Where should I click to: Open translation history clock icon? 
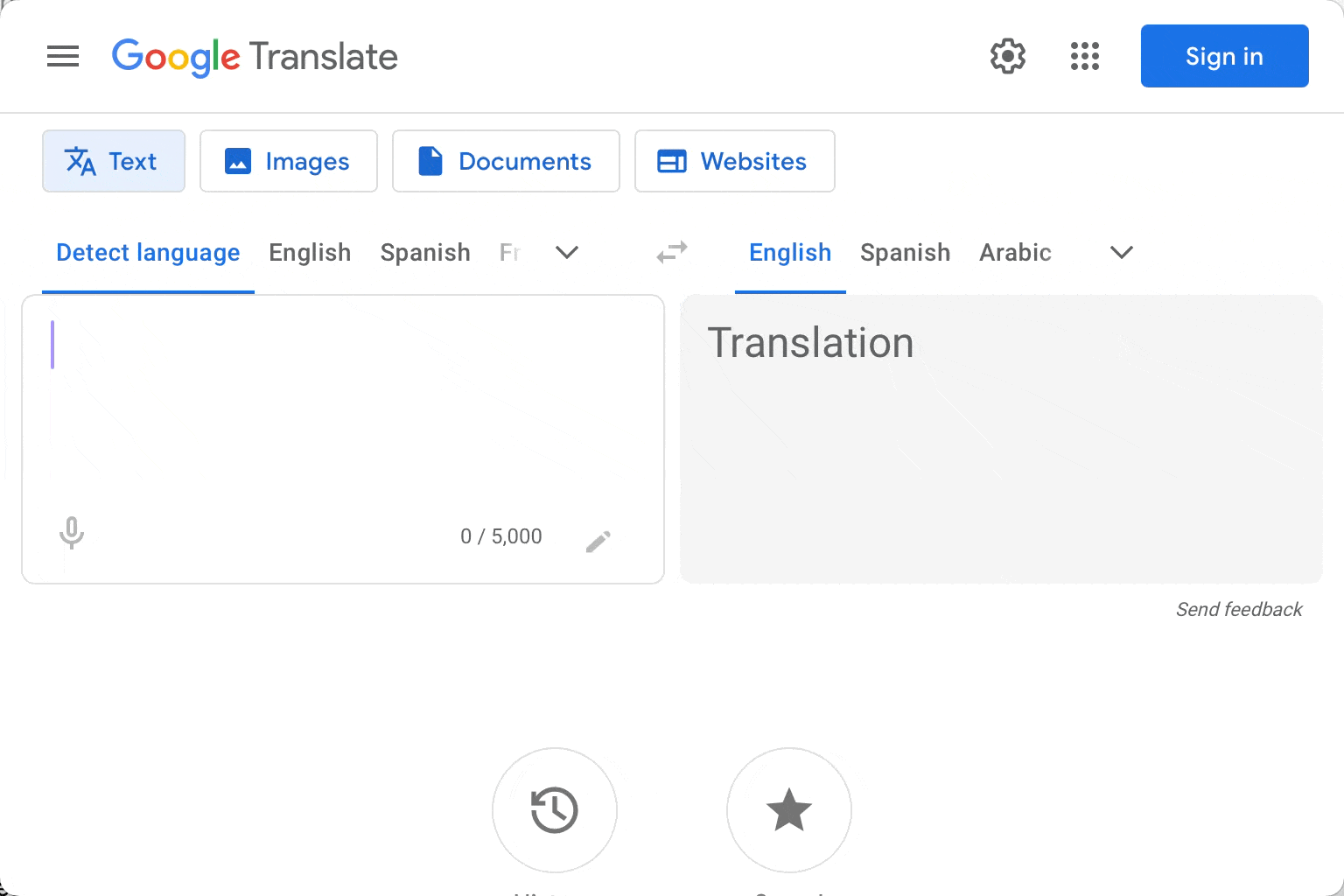coord(554,810)
